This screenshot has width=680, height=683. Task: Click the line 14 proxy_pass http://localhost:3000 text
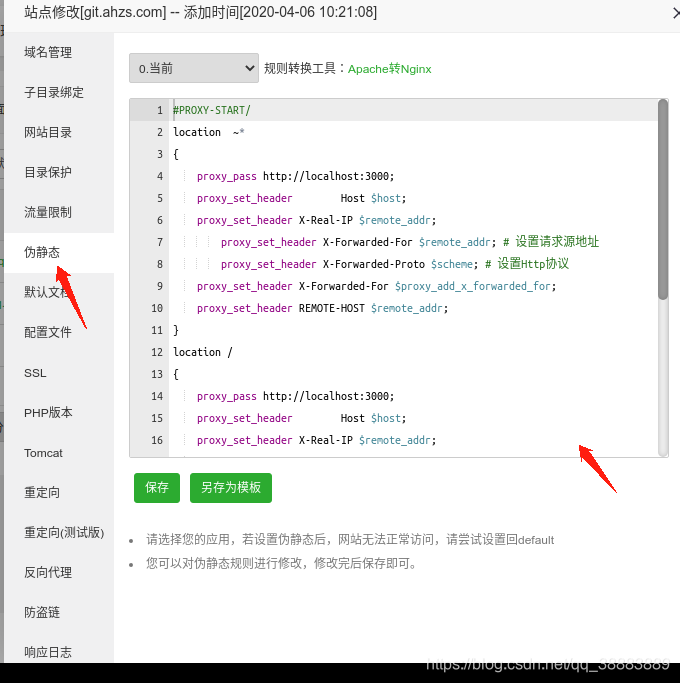point(295,396)
